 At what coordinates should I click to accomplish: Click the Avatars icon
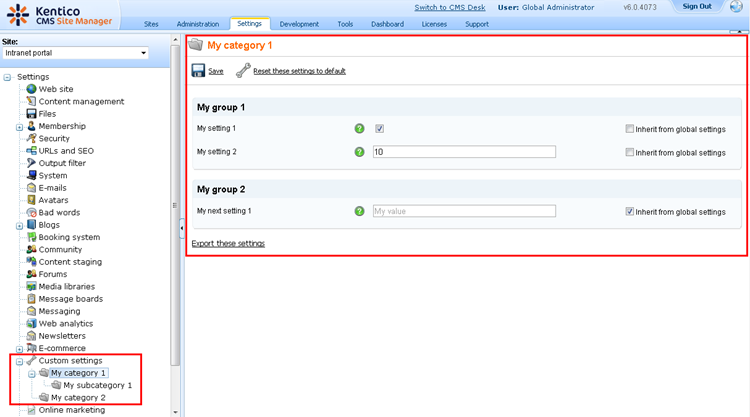32,200
